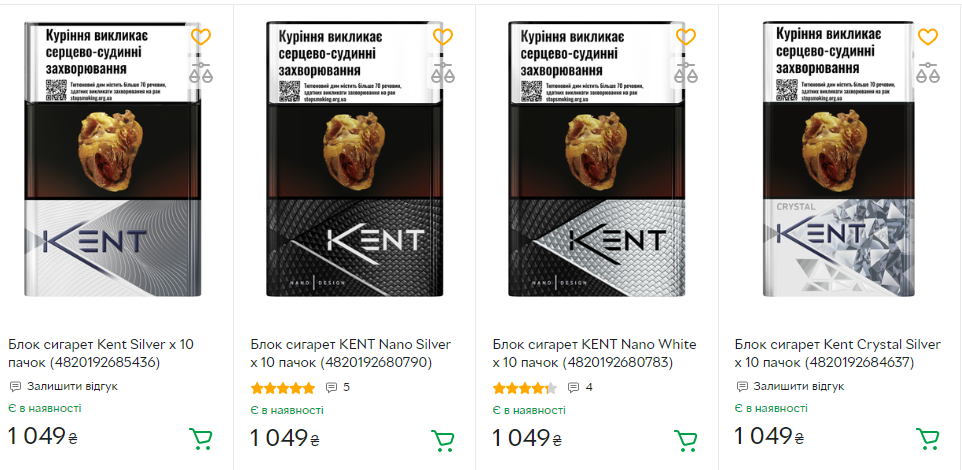Open Kent Silver x 10 product title

click(101, 353)
